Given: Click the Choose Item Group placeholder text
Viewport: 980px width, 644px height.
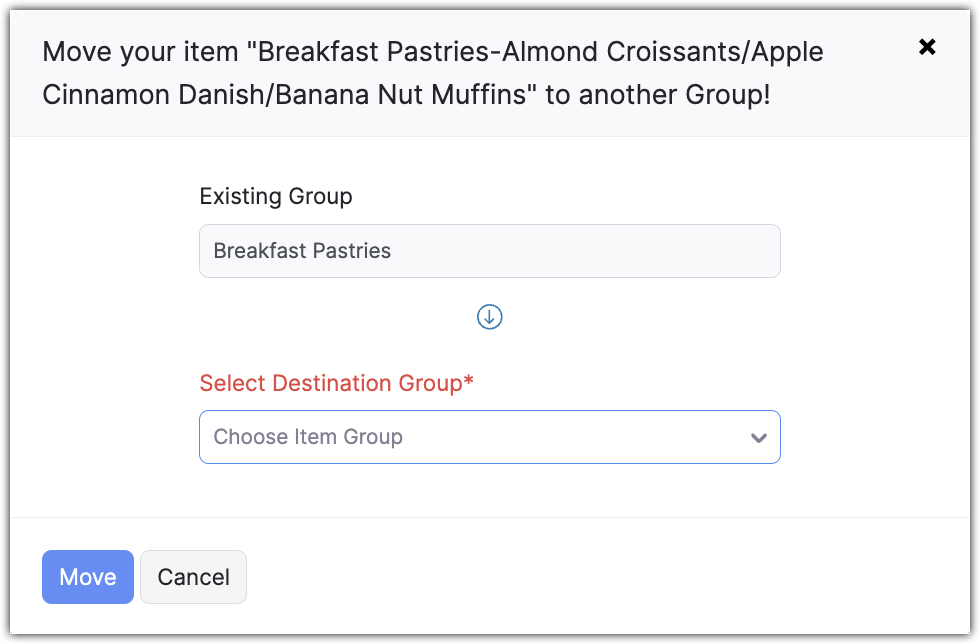Looking at the screenshot, I should [308, 437].
